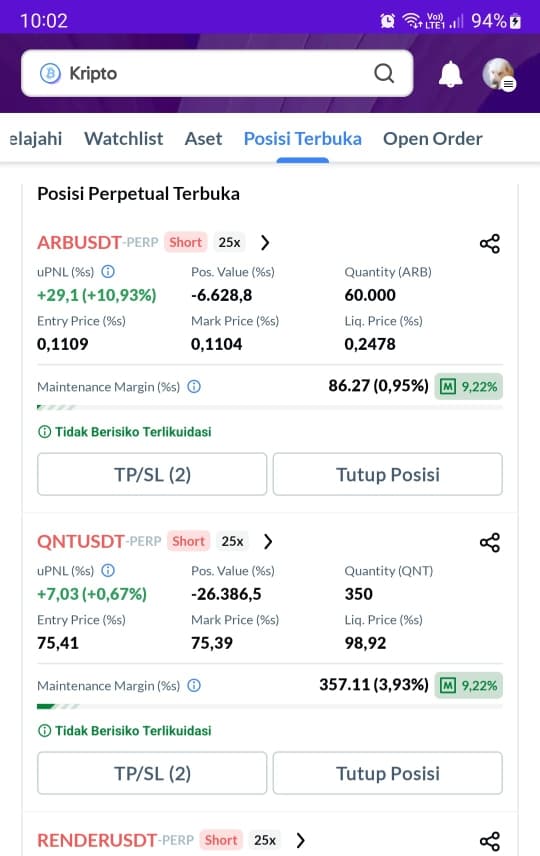Expand QNTUSDT position details chevron

(x=268, y=541)
